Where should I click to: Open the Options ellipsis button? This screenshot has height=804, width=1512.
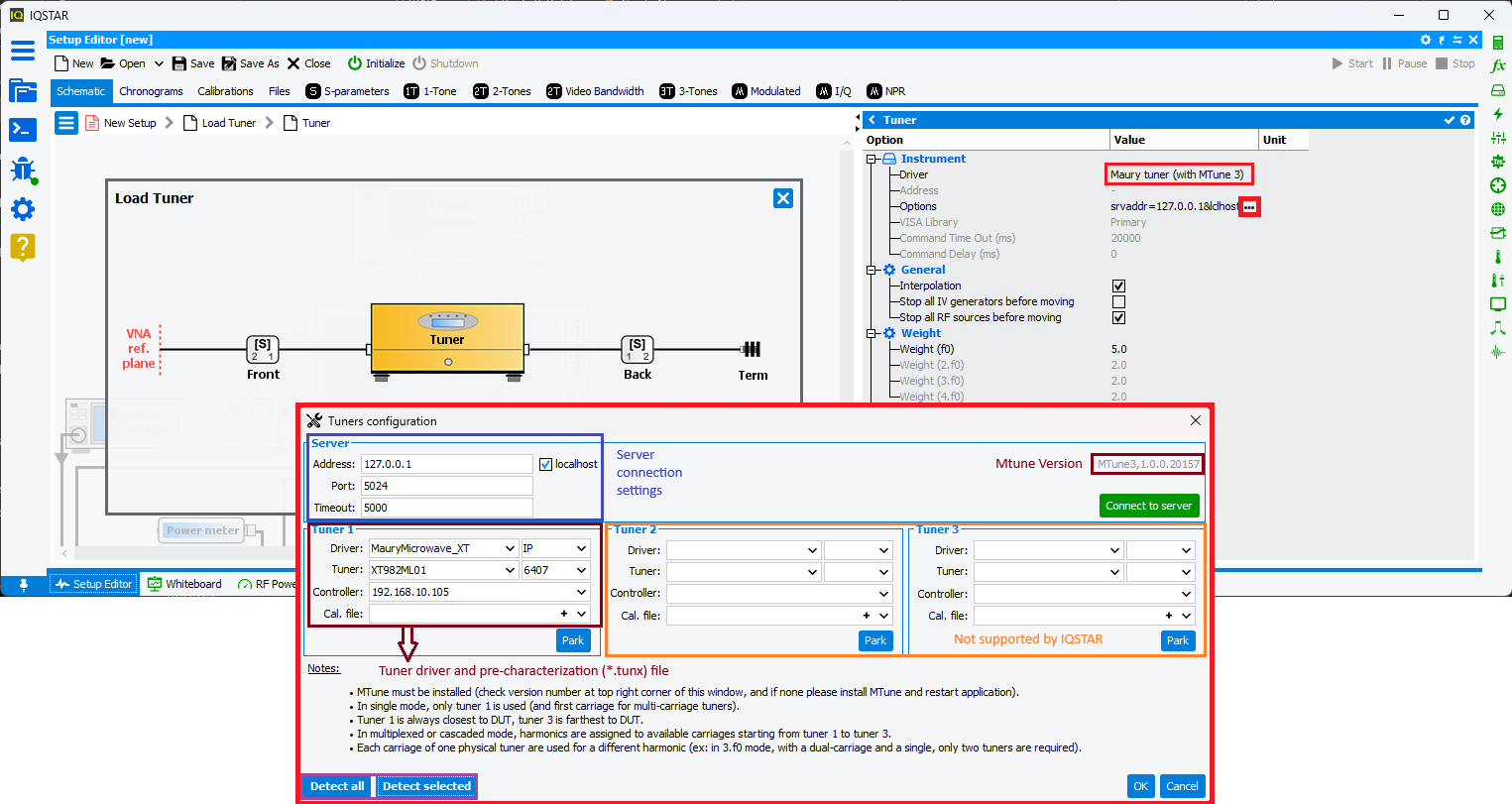(1249, 206)
